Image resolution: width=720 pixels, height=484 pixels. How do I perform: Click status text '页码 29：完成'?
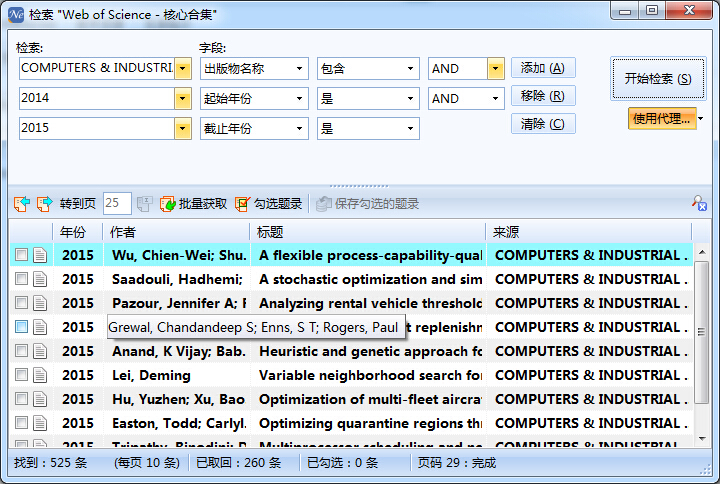tap(457, 462)
